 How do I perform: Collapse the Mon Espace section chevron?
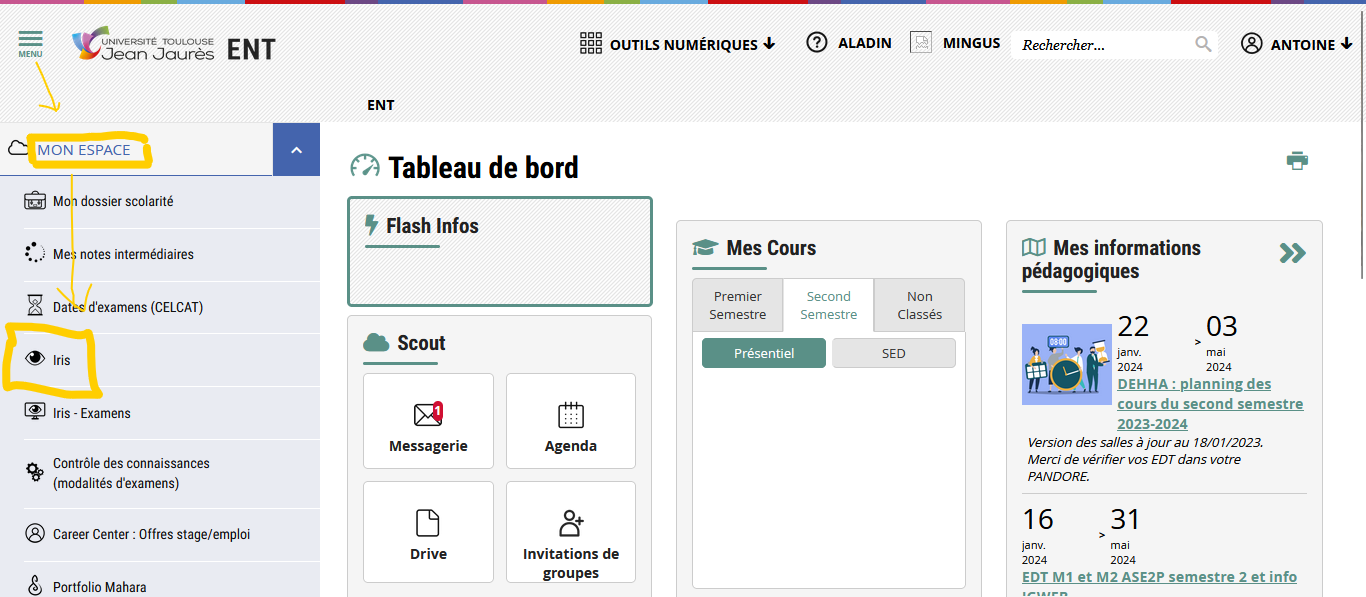[296, 150]
